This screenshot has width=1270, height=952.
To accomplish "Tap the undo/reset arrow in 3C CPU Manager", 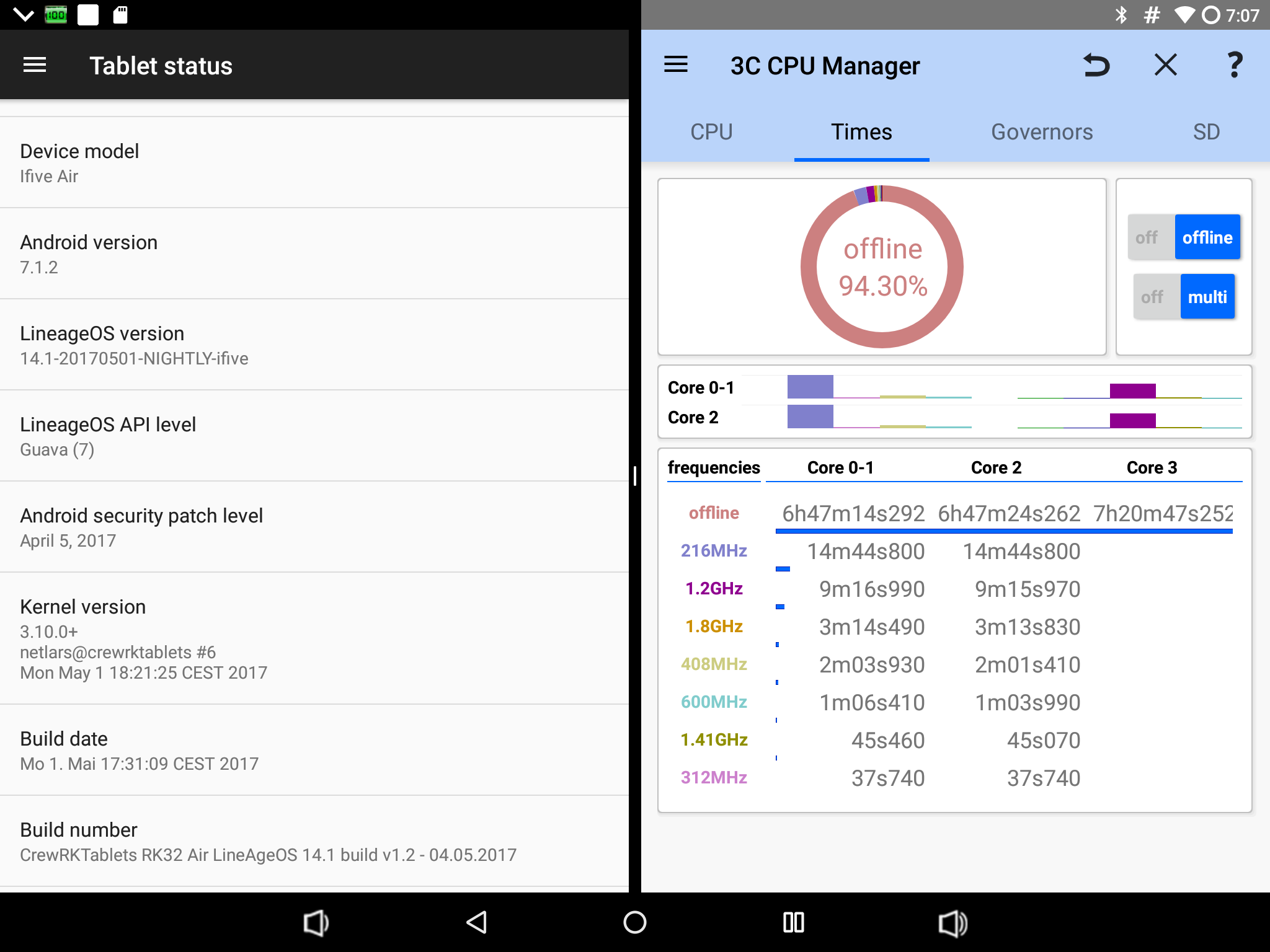I will [x=1096, y=65].
